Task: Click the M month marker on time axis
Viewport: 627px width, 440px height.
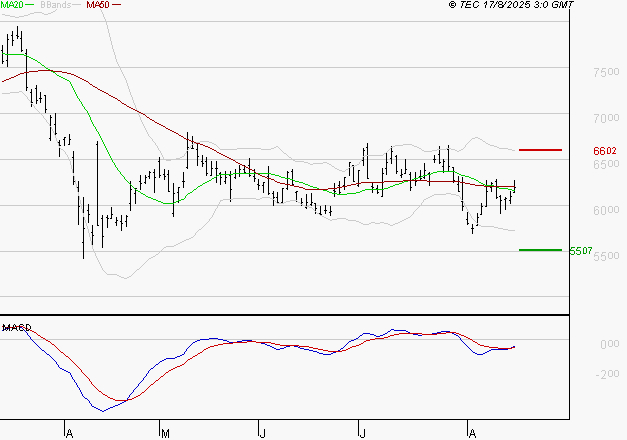Action: click(164, 433)
